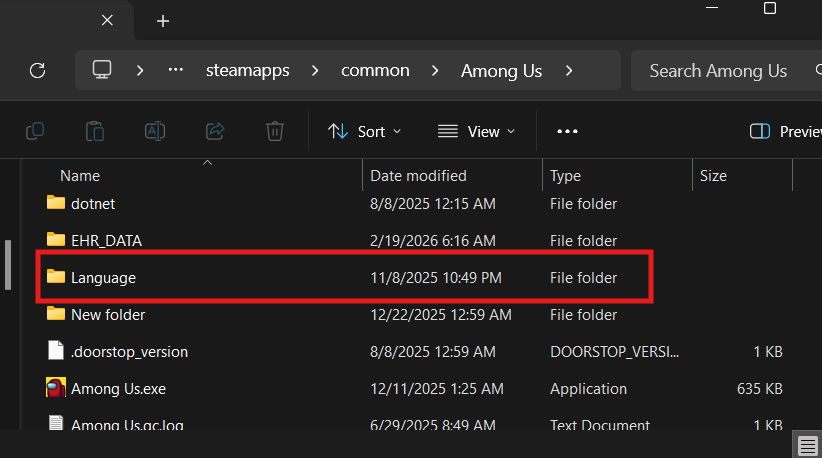Click the details view icon in status bar
Image resolution: width=822 pixels, height=458 pixels.
point(807,446)
